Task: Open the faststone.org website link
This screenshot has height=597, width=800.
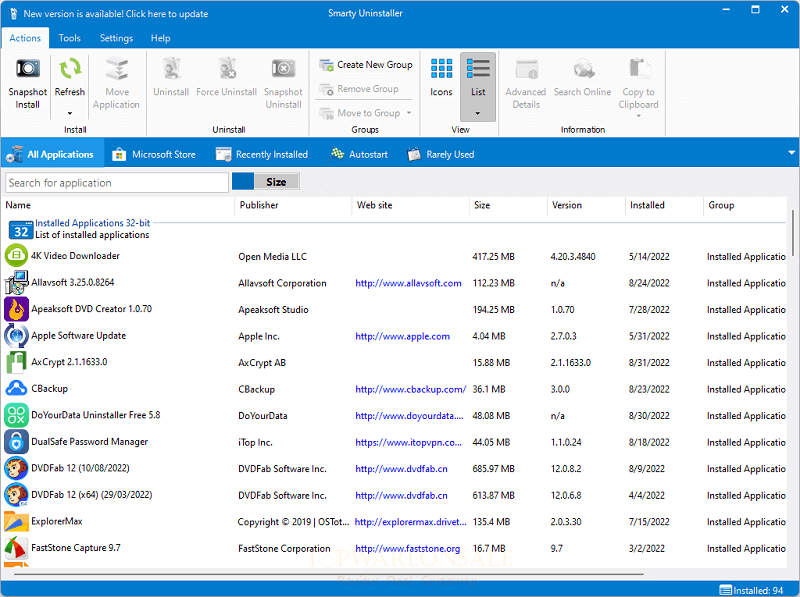Action: tap(408, 549)
